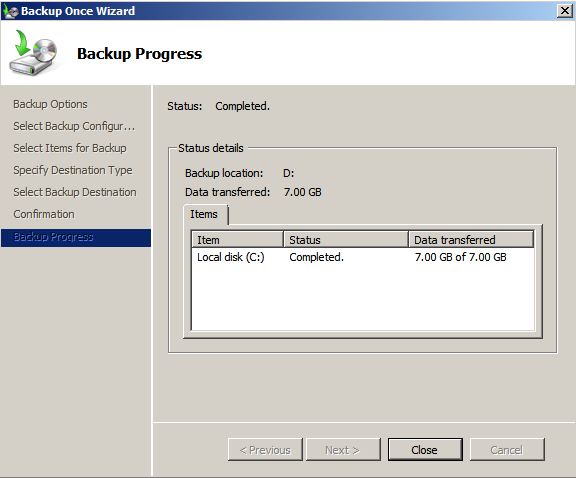The width and height of the screenshot is (576, 478).
Task: Click the 7.00 GB of 7.00 GB cell
Action: pyautogui.click(x=461, y=257)
